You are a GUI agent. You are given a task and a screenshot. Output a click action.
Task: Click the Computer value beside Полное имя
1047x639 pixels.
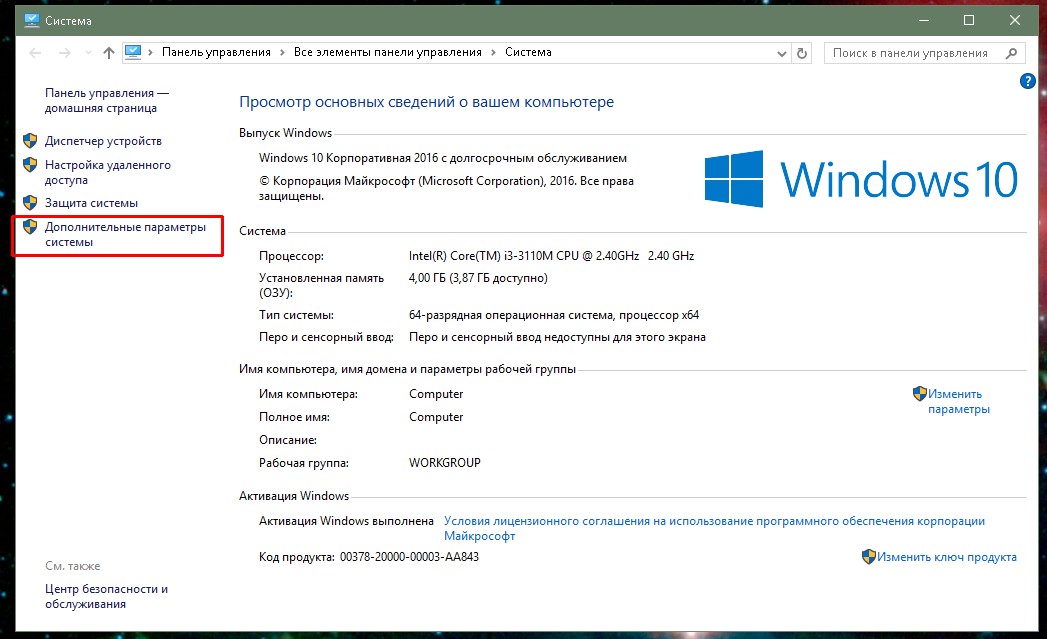click(x=436, y=417)
